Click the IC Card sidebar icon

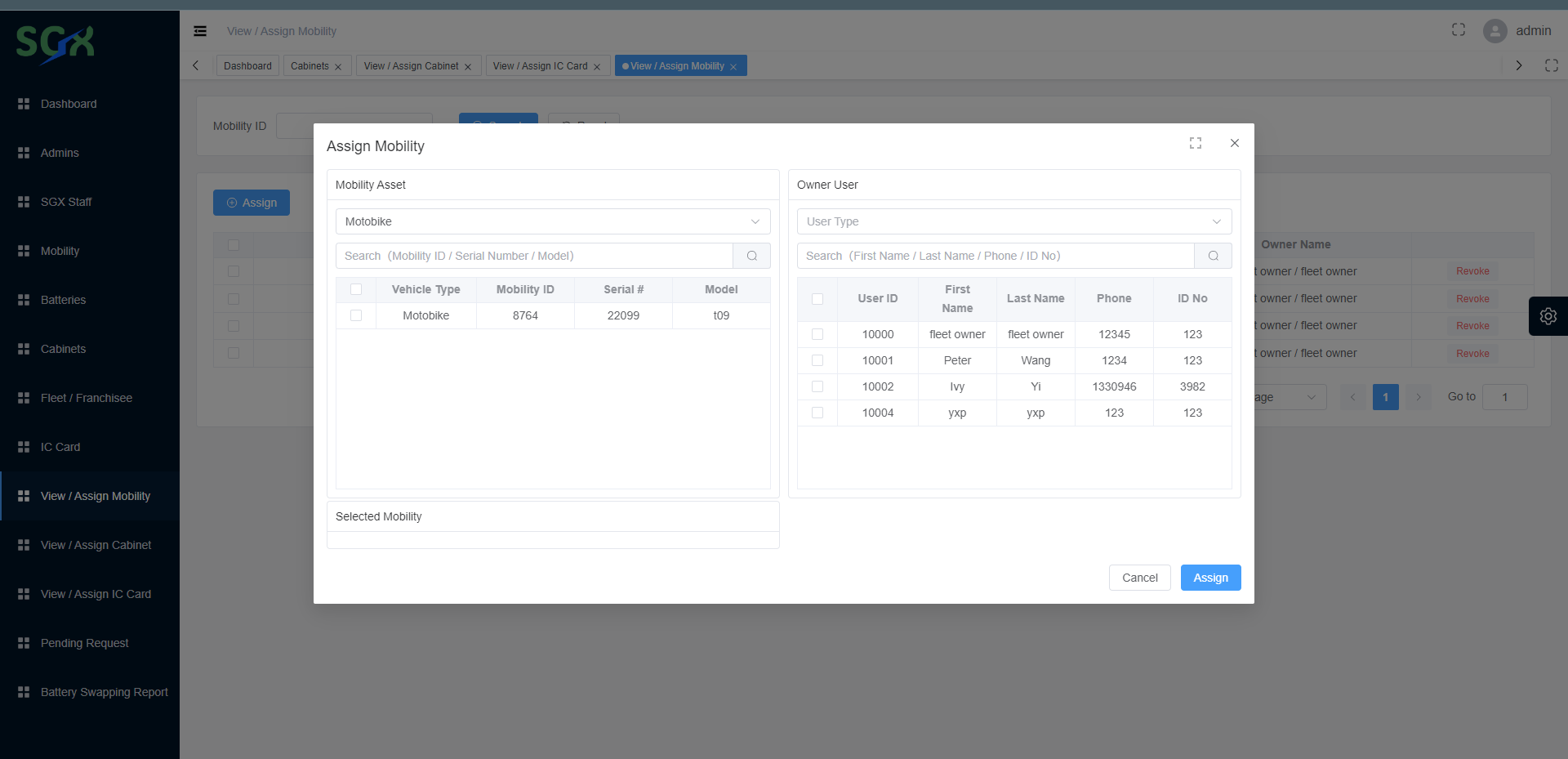24,447
